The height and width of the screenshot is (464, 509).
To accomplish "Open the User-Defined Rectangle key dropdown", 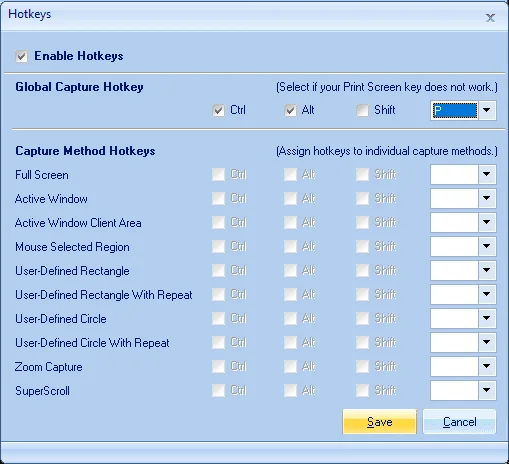I will (487, 270).
